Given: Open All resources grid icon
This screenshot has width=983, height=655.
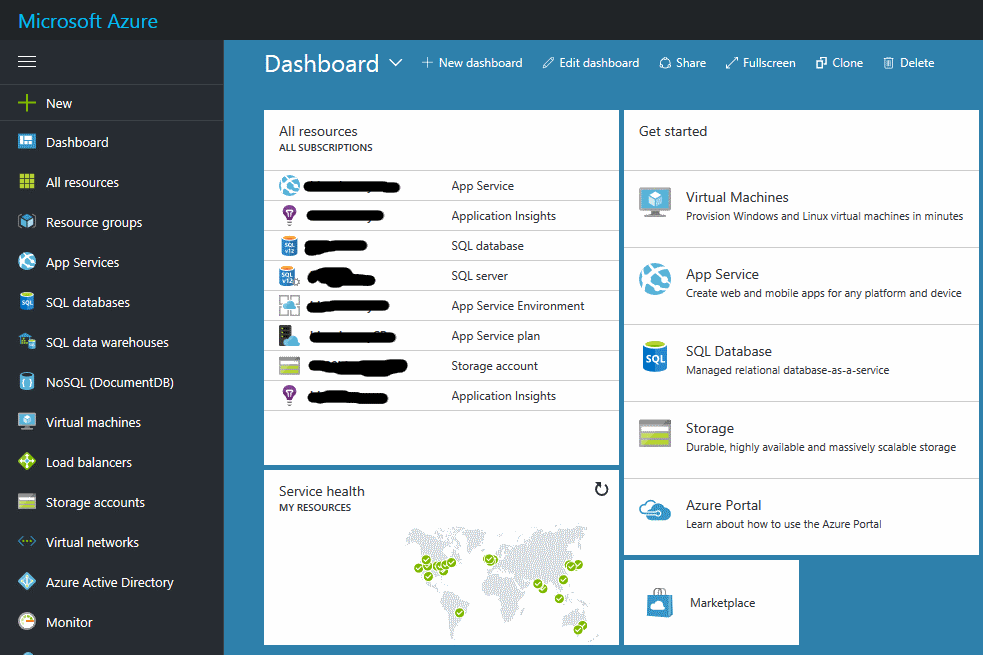Looking at the screenshot, I should tap(27, 182).
